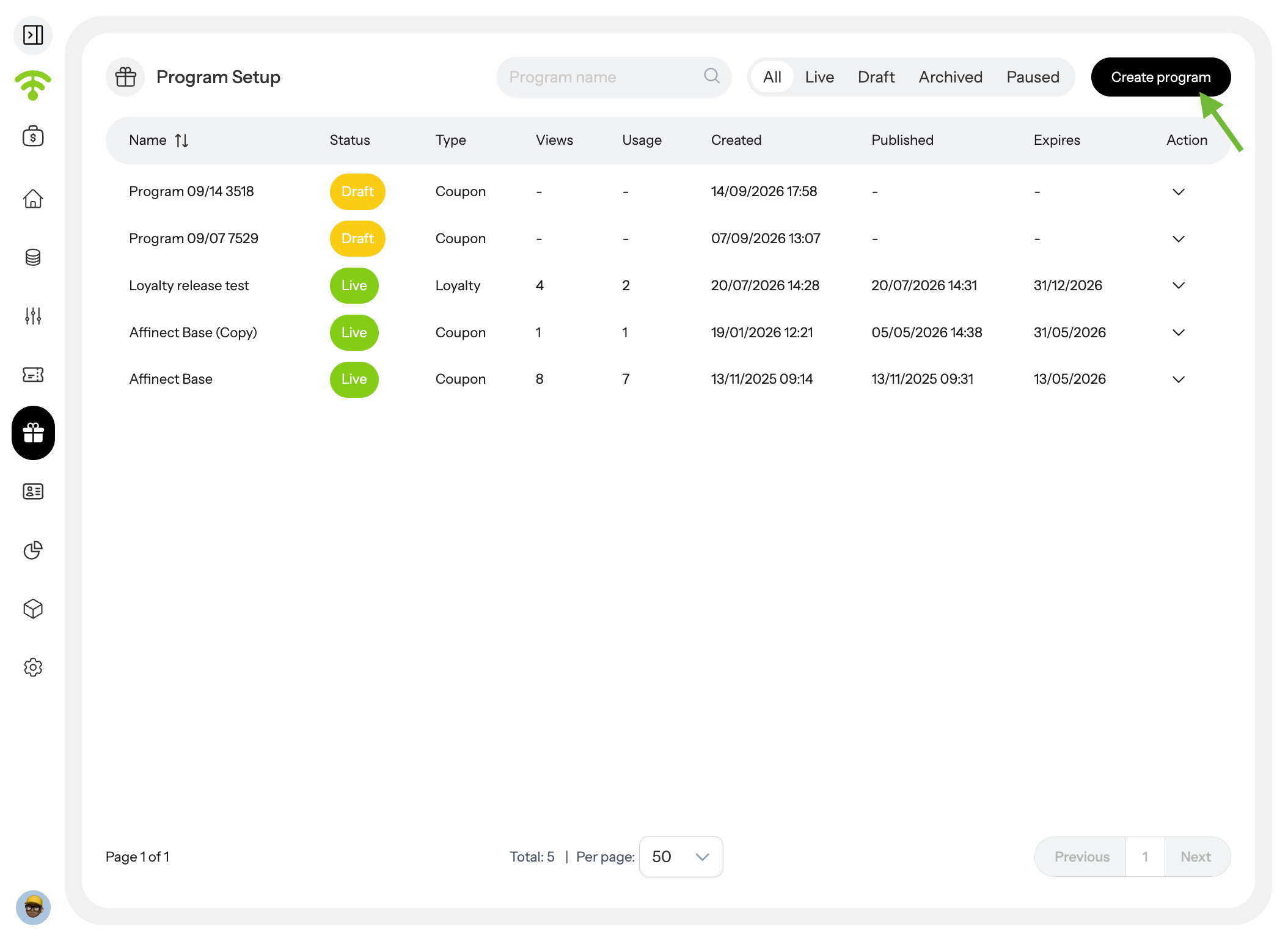Click the Program 09/07 7529 name
Viewport: 1288px width, 941px height.
pyautogui.click(x=194, y=238)
